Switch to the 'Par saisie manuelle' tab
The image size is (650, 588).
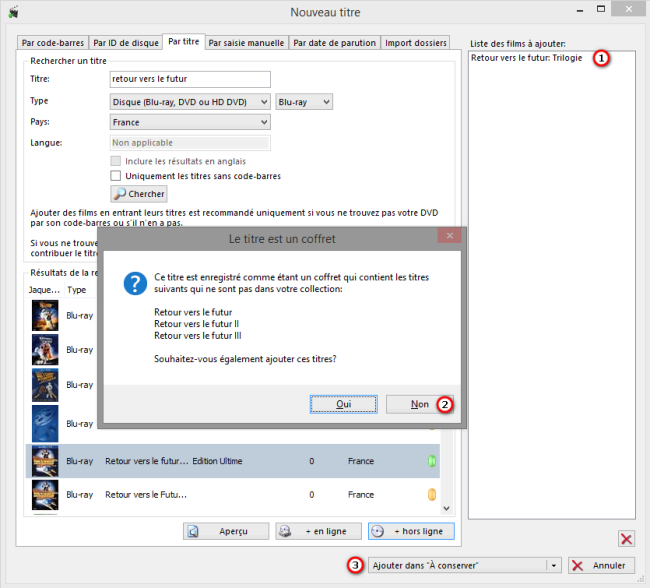click(x=246, y=43)
